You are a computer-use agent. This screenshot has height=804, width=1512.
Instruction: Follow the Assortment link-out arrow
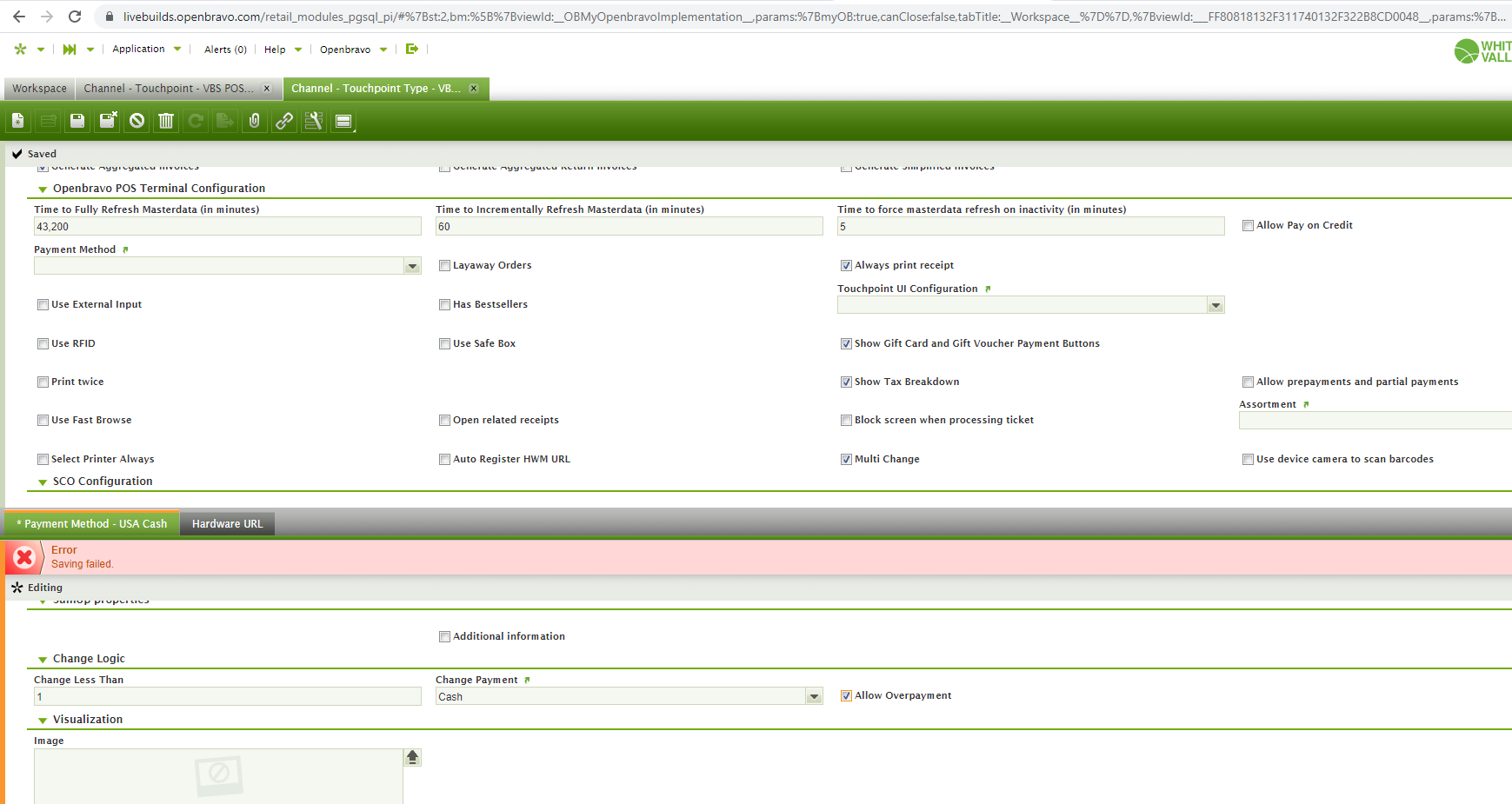coord(1306,404)
